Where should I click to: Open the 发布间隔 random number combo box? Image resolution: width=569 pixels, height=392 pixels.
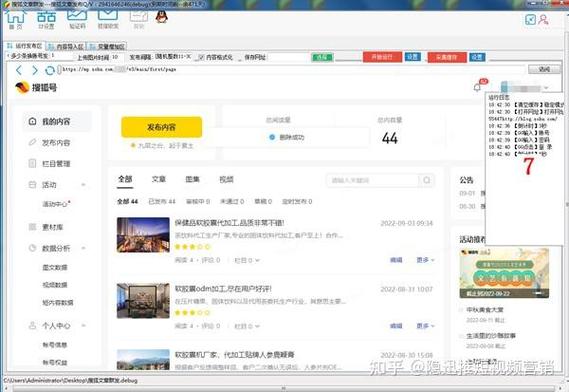[x=173, y=57]
